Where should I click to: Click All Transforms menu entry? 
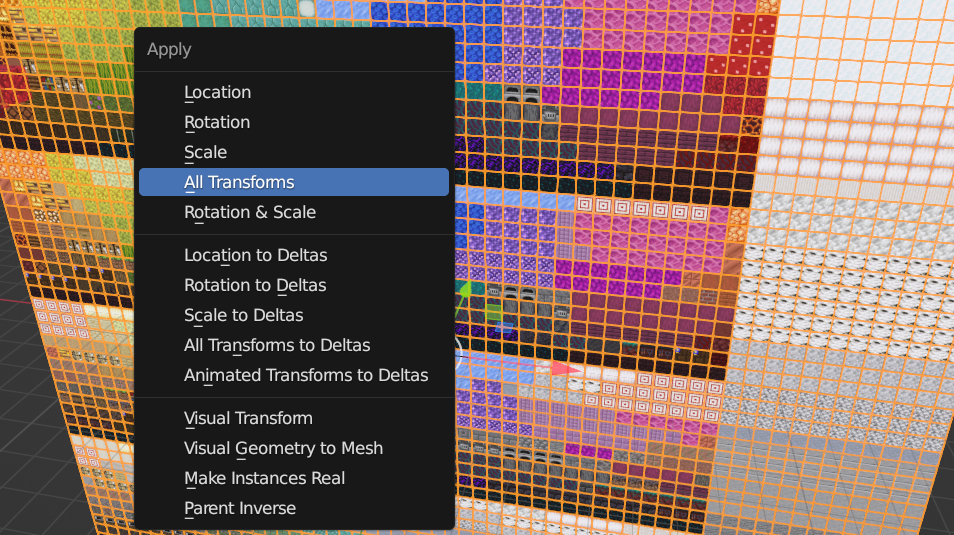pyautogui.click(x=294, y=182)
